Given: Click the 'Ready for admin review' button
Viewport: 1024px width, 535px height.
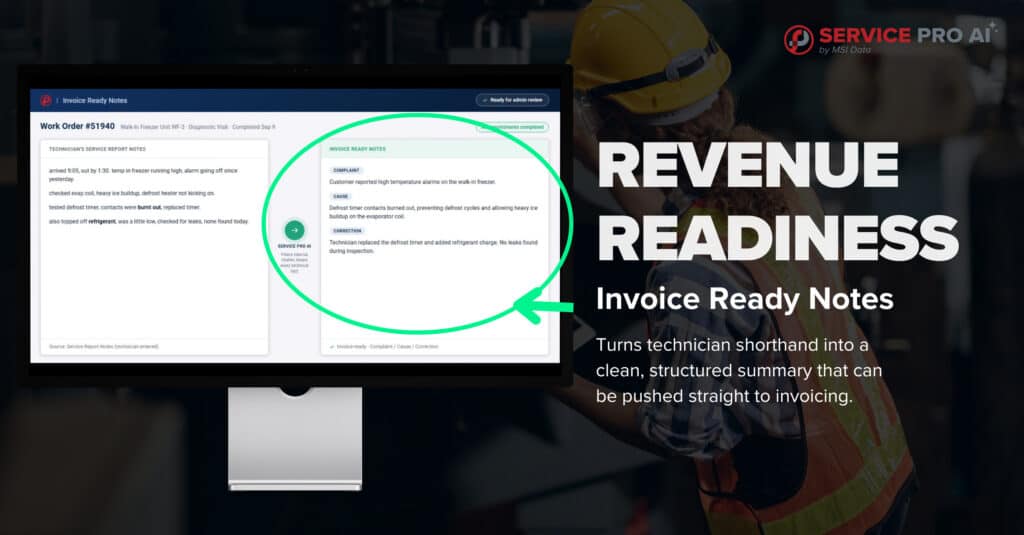Looking at the screenshot, I should pyautogui.click(x=513, y=100).
